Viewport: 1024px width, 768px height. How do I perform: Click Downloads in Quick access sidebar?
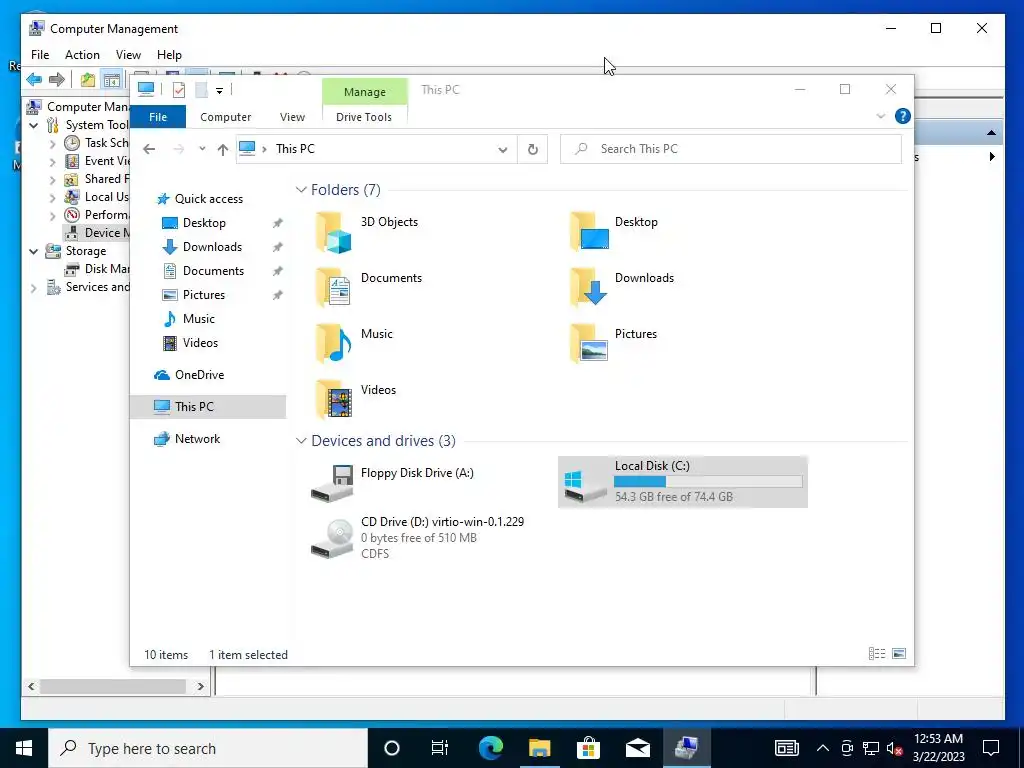pyautogui.click(x=212, y=247)
